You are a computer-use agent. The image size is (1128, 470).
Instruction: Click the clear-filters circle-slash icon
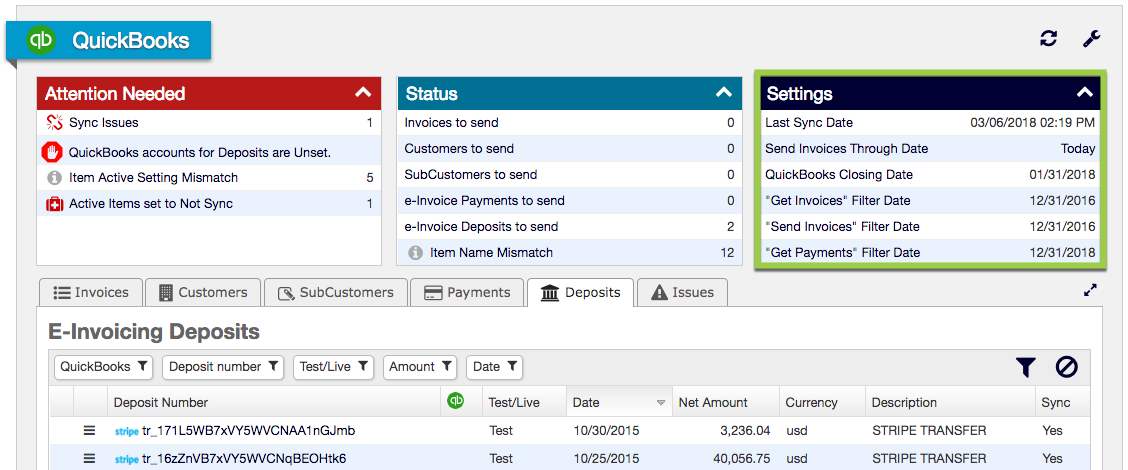1066,367
